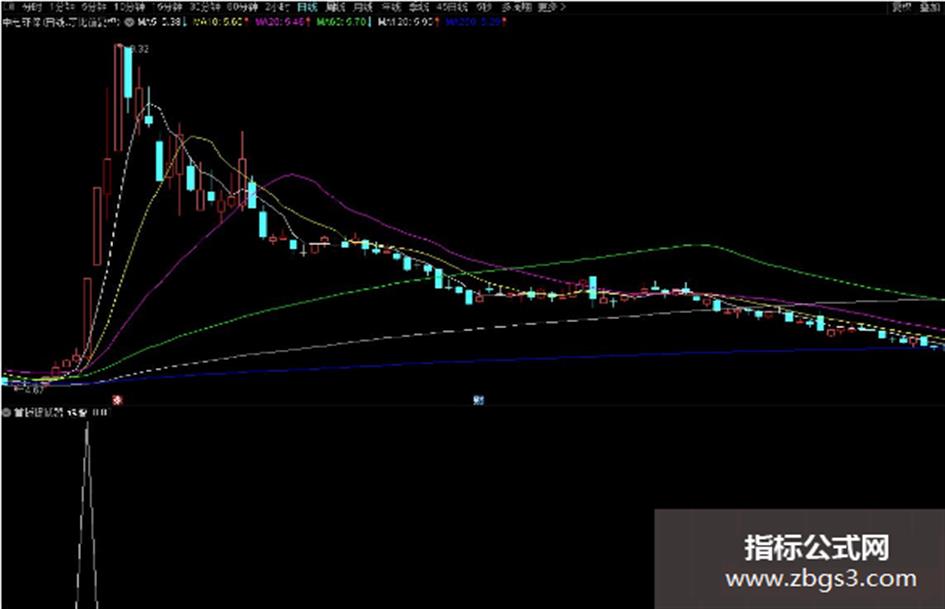
Task: Switch to the 月线 monthly tab
Action: pyautogui.click(x=362, y=7)
